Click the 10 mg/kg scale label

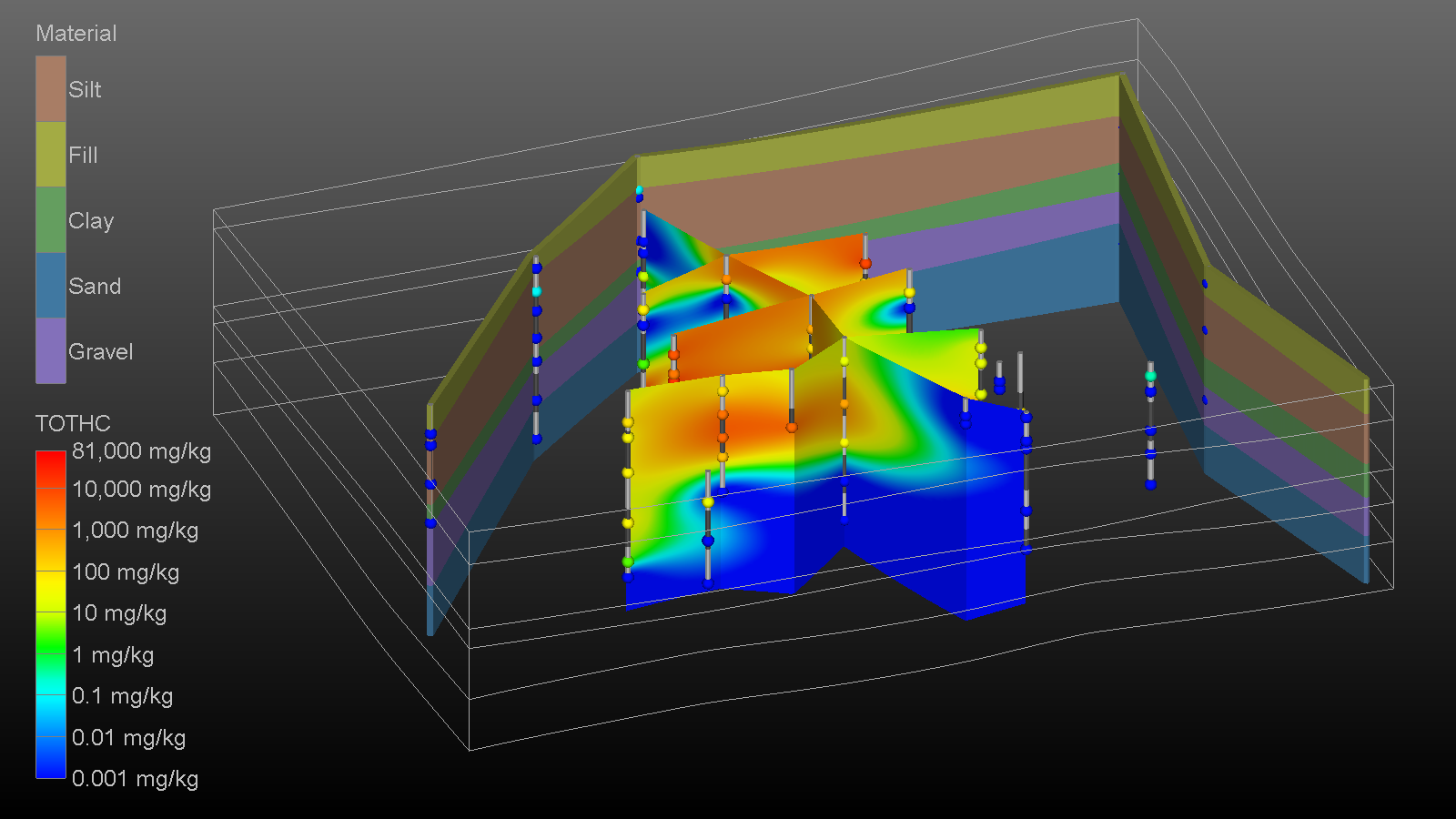point(119,613)
